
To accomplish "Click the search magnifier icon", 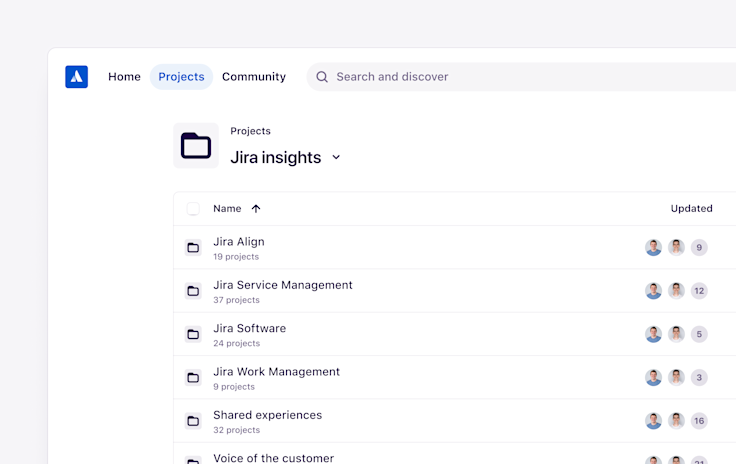I will click(x=322, y=77).
